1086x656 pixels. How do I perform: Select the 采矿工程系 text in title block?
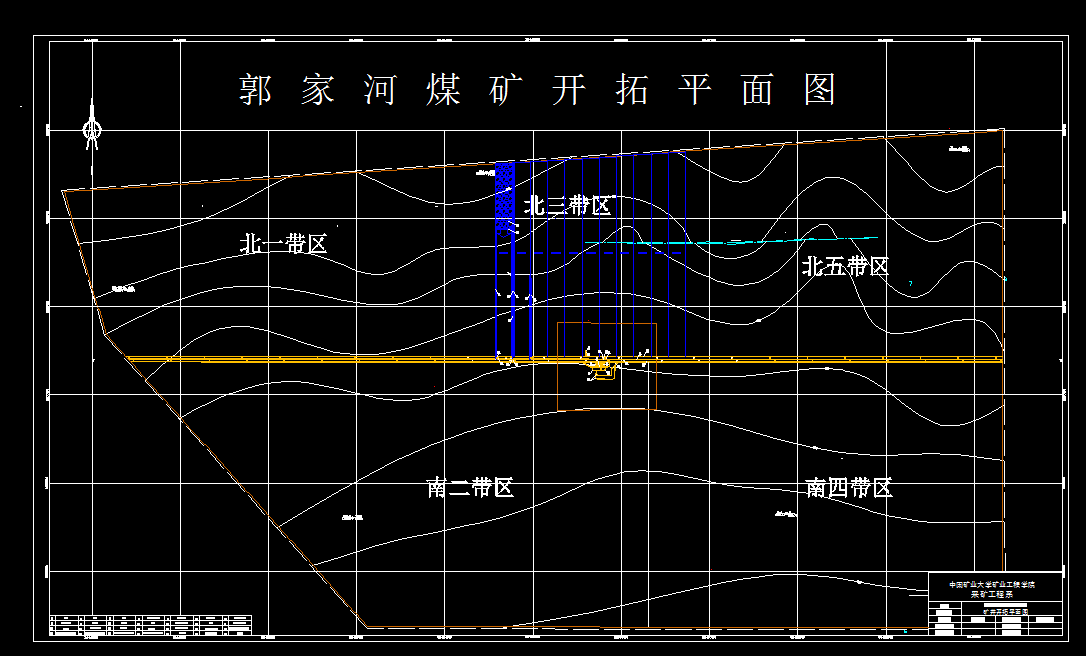(x=992, y=595)
